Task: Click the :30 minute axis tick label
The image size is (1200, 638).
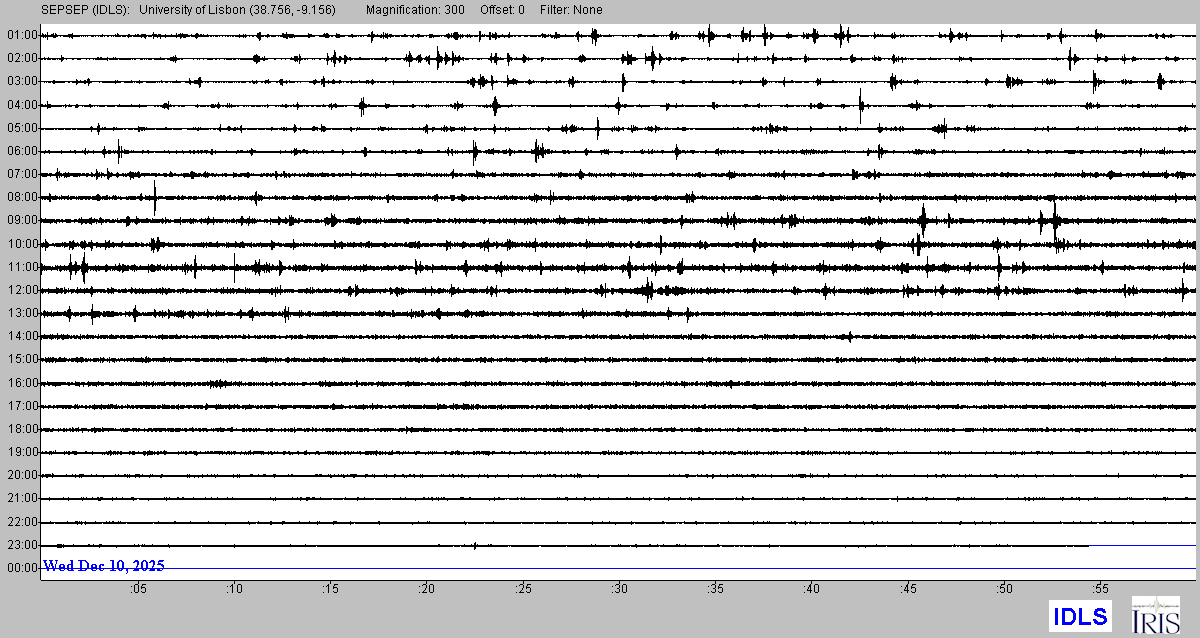Action: [620, 589]
